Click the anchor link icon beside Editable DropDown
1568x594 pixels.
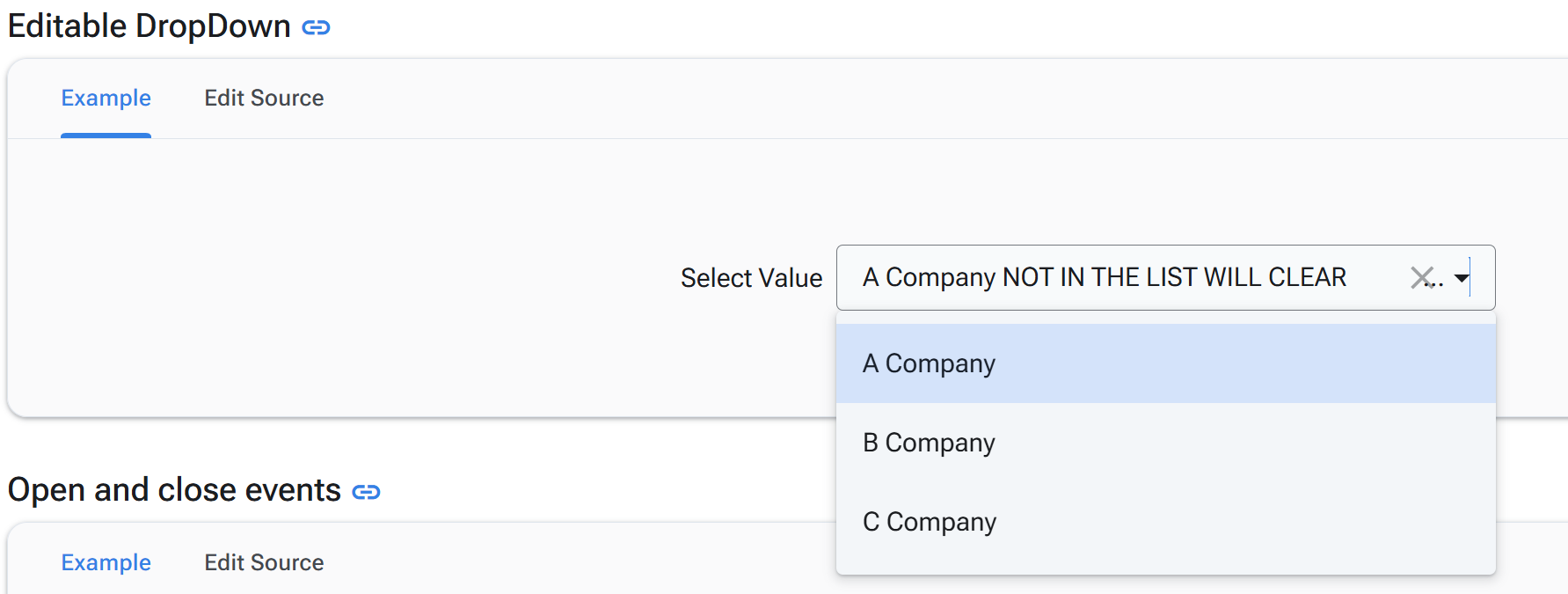316,26
